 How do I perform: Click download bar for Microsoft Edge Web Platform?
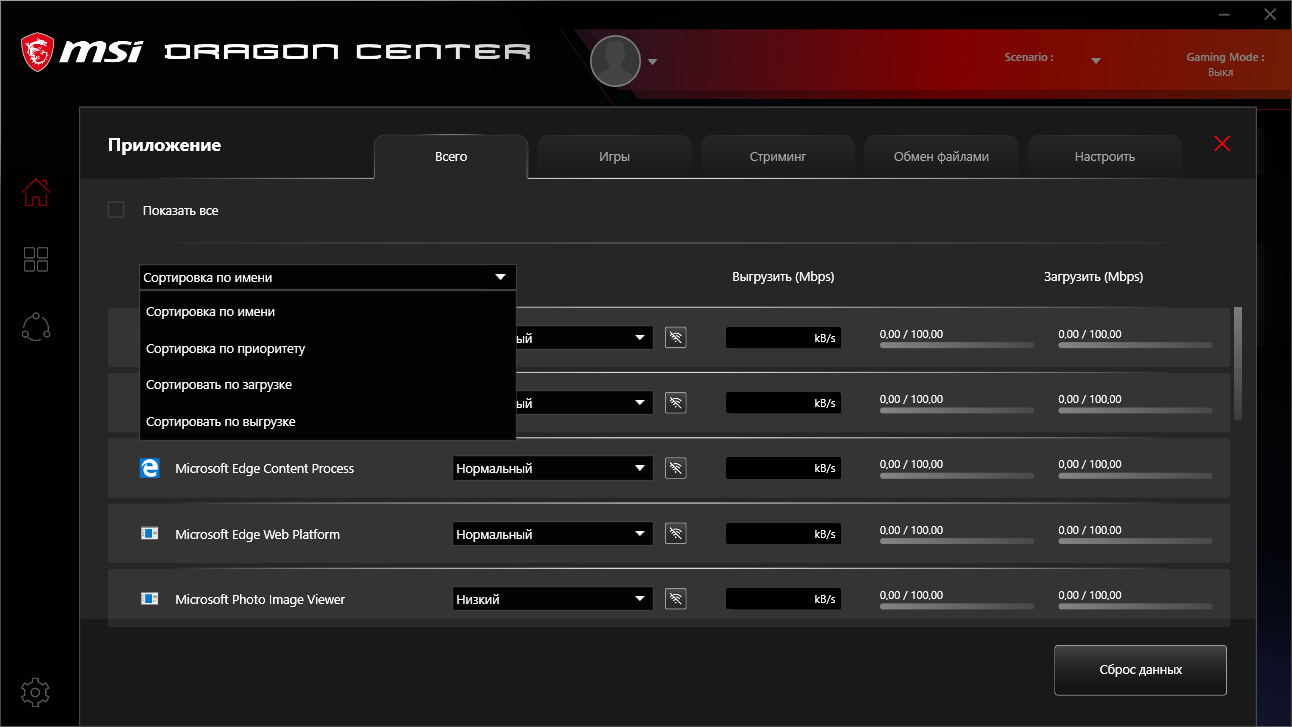(1136, 541)
